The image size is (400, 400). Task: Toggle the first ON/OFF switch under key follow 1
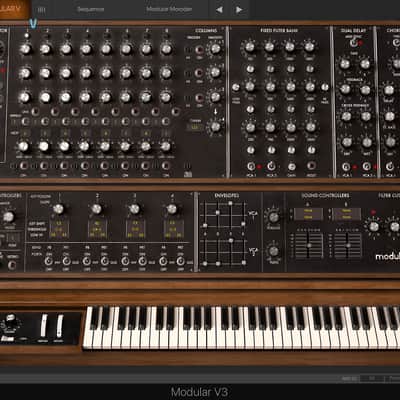click(x=49, y=261)
